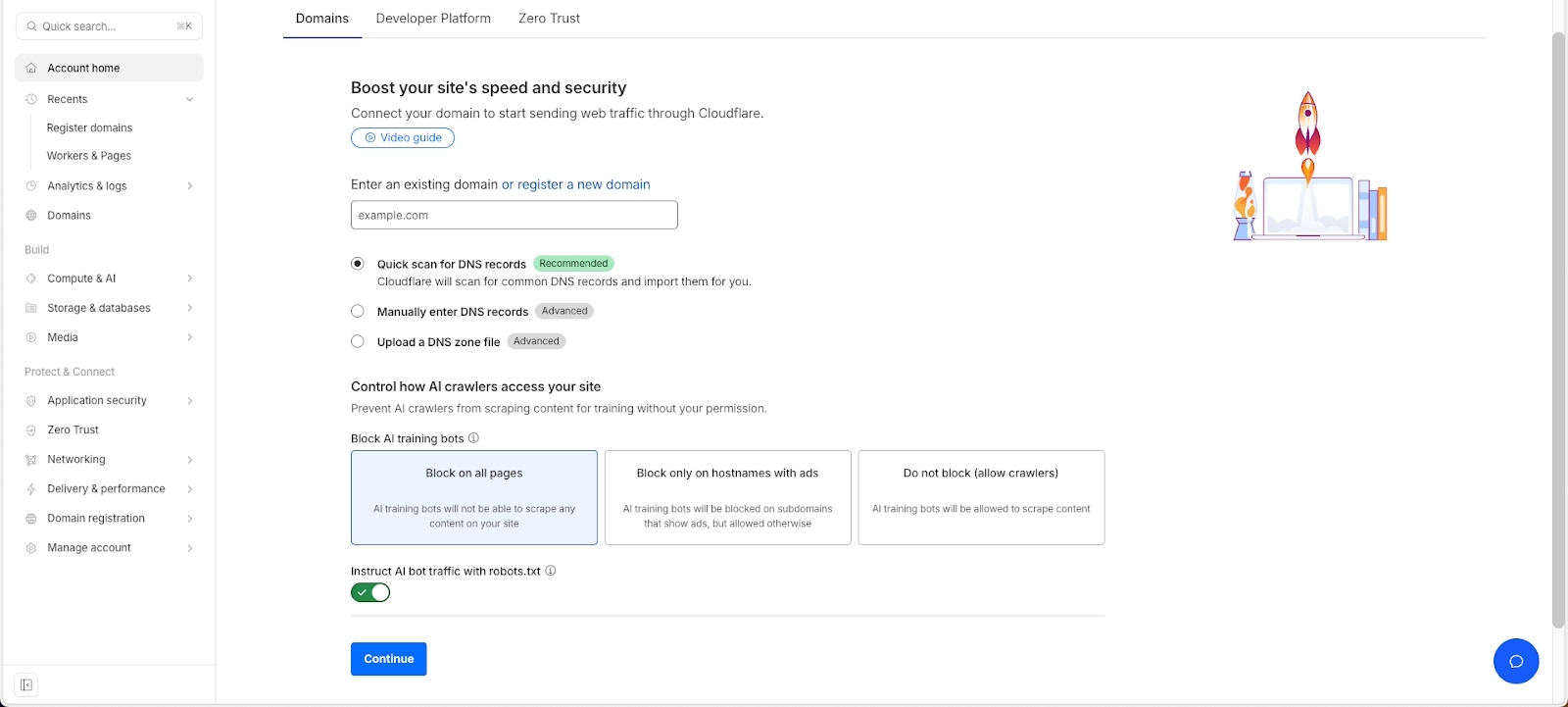
Task: Click the Media play icon
Action: pyautogui.click(x=31, y=337)
